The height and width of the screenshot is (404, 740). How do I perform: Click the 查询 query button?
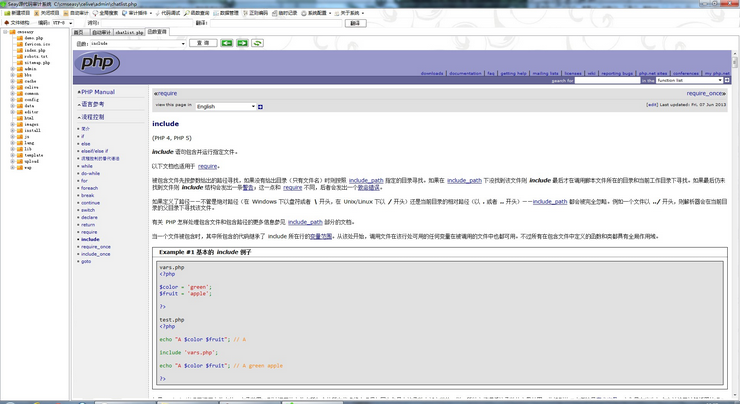pyautogui.click(x=203, y=43)
